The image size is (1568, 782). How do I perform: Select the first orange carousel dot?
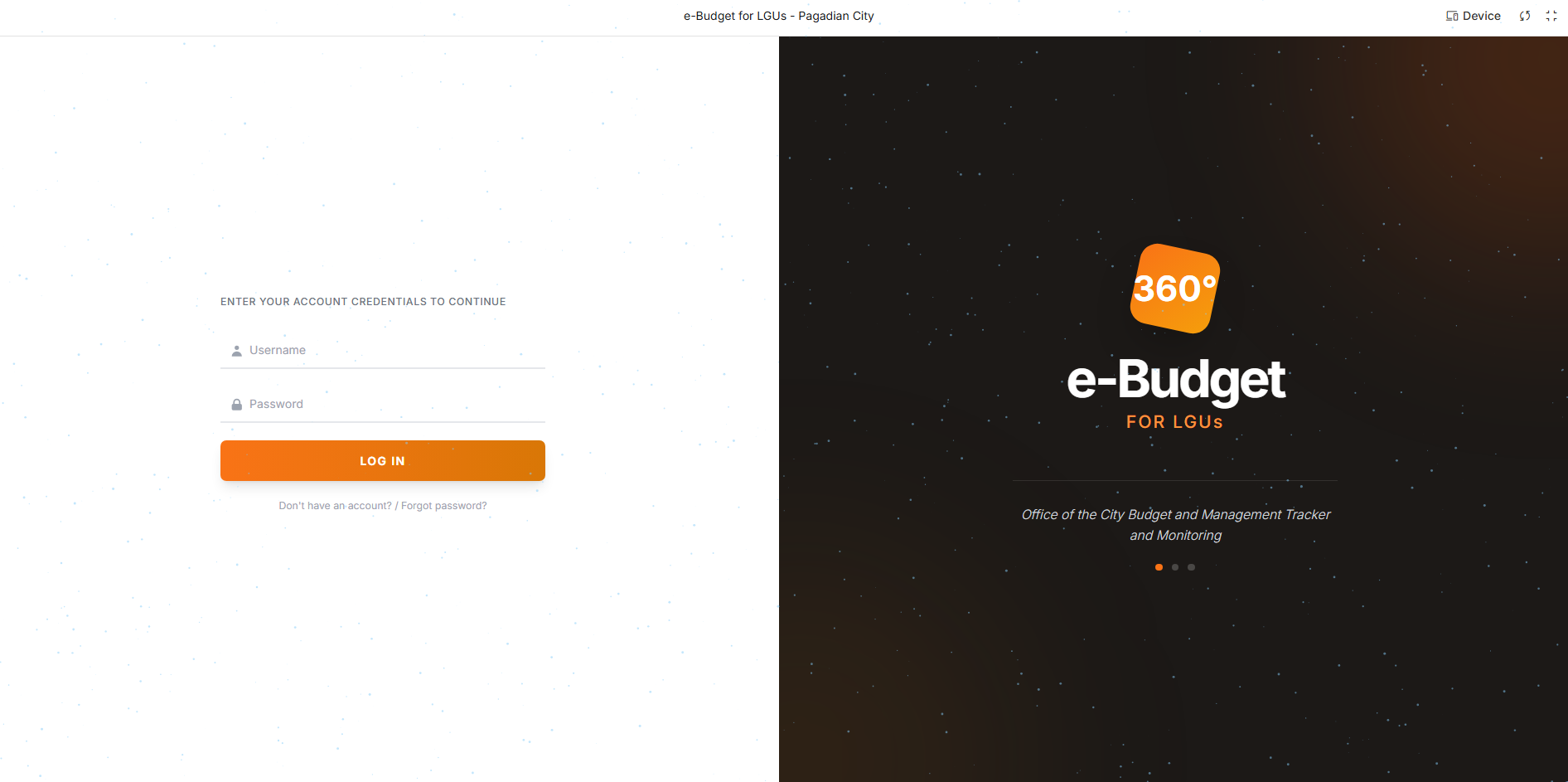click(1159, 567)
